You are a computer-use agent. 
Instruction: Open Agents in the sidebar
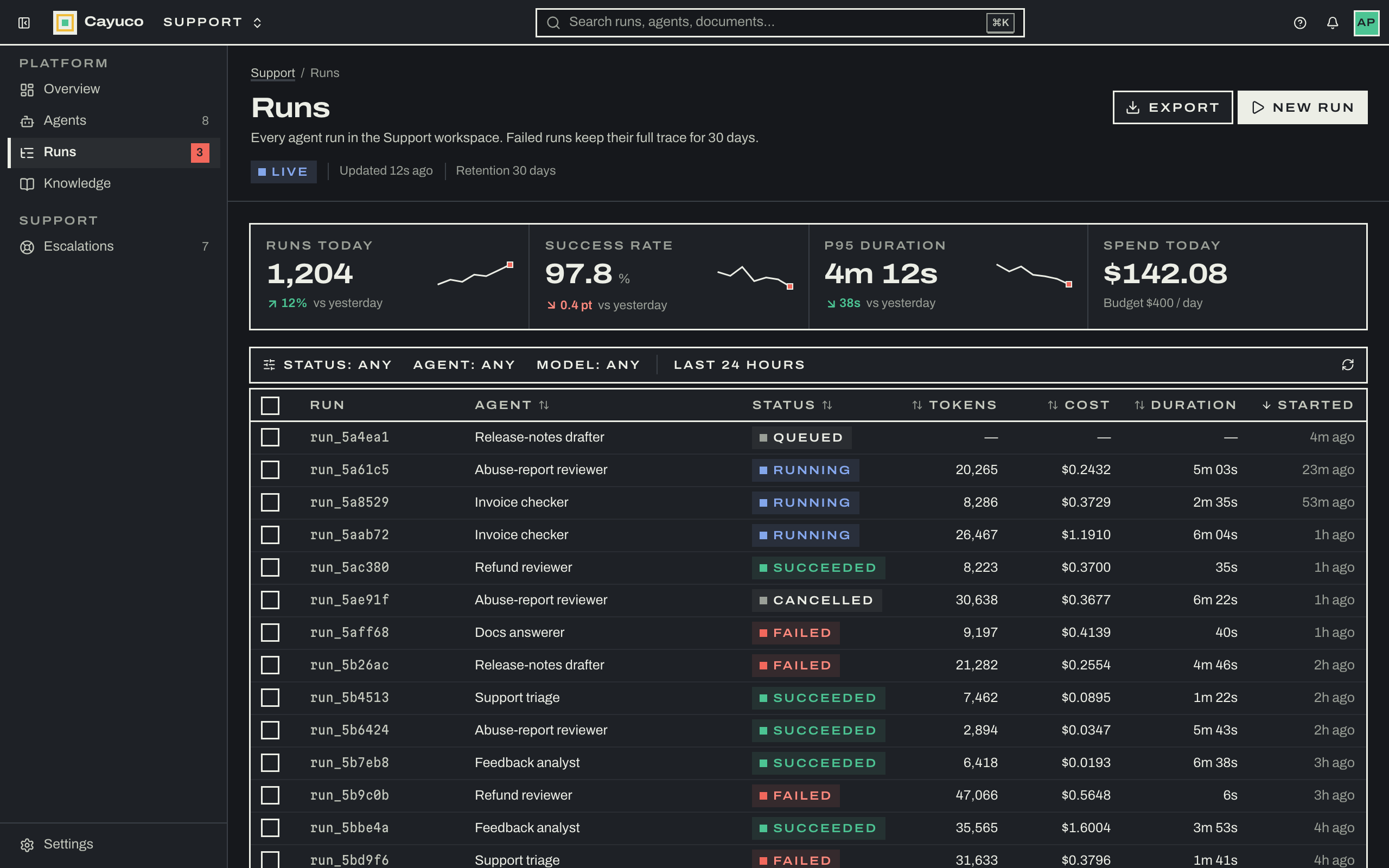113,121
